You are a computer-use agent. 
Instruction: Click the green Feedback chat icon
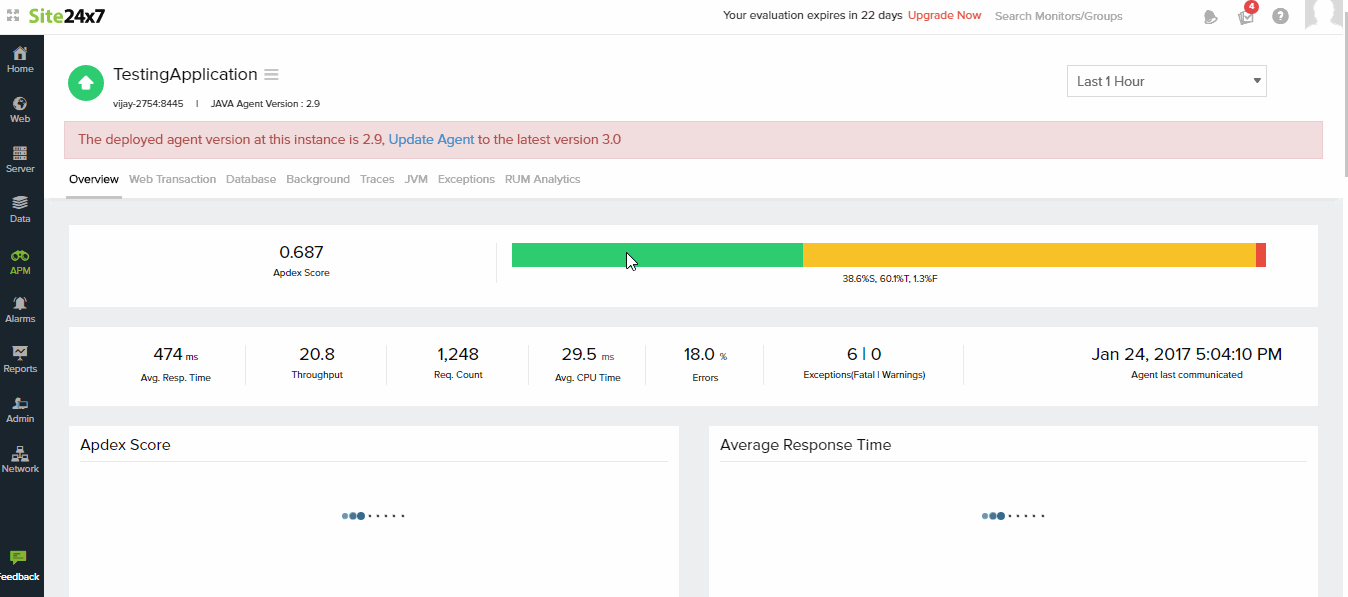pyautogui.click(x=18, y=559)
